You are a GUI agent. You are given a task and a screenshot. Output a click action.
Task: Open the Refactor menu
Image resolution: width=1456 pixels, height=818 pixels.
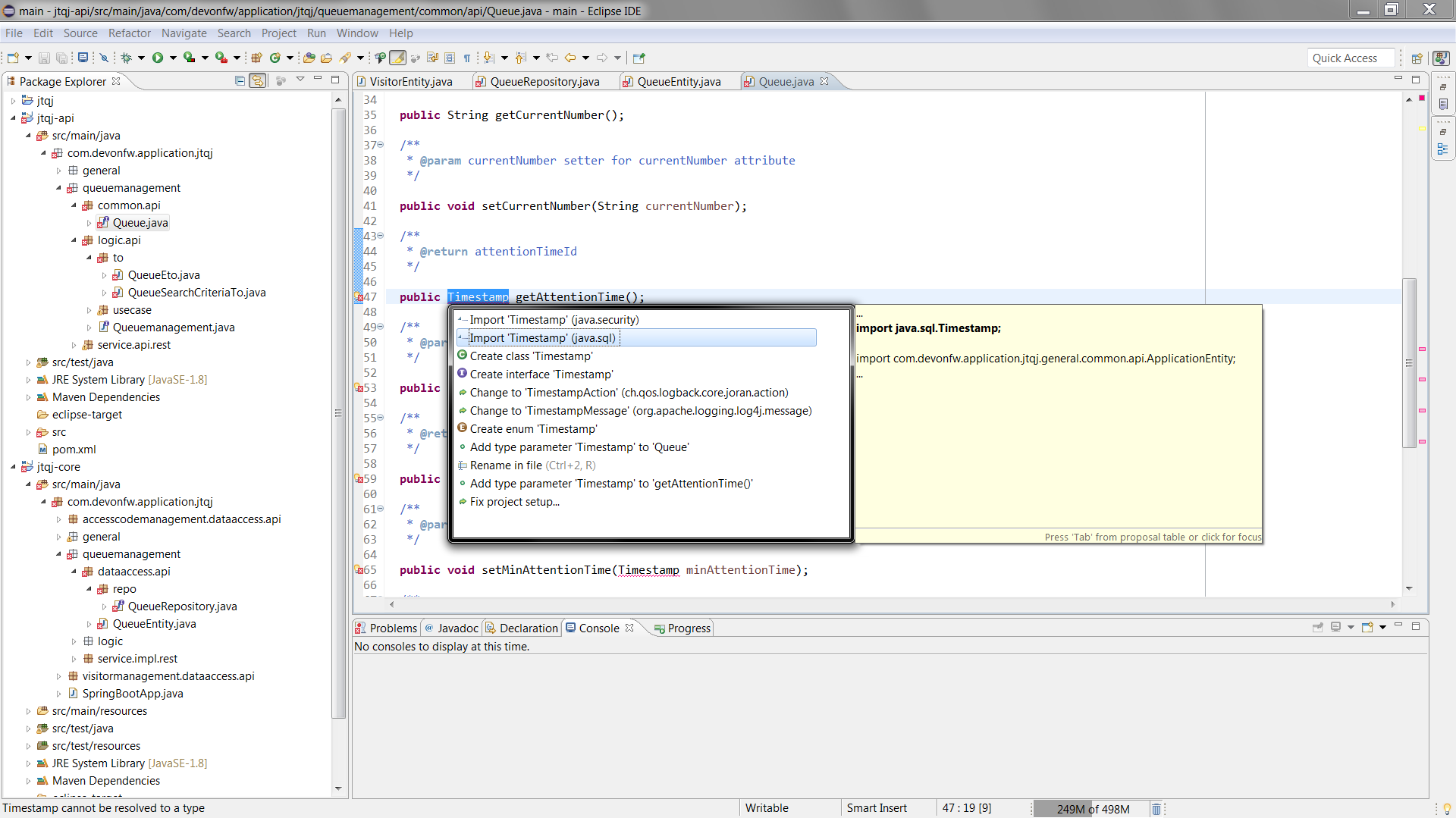pos(129,33)
